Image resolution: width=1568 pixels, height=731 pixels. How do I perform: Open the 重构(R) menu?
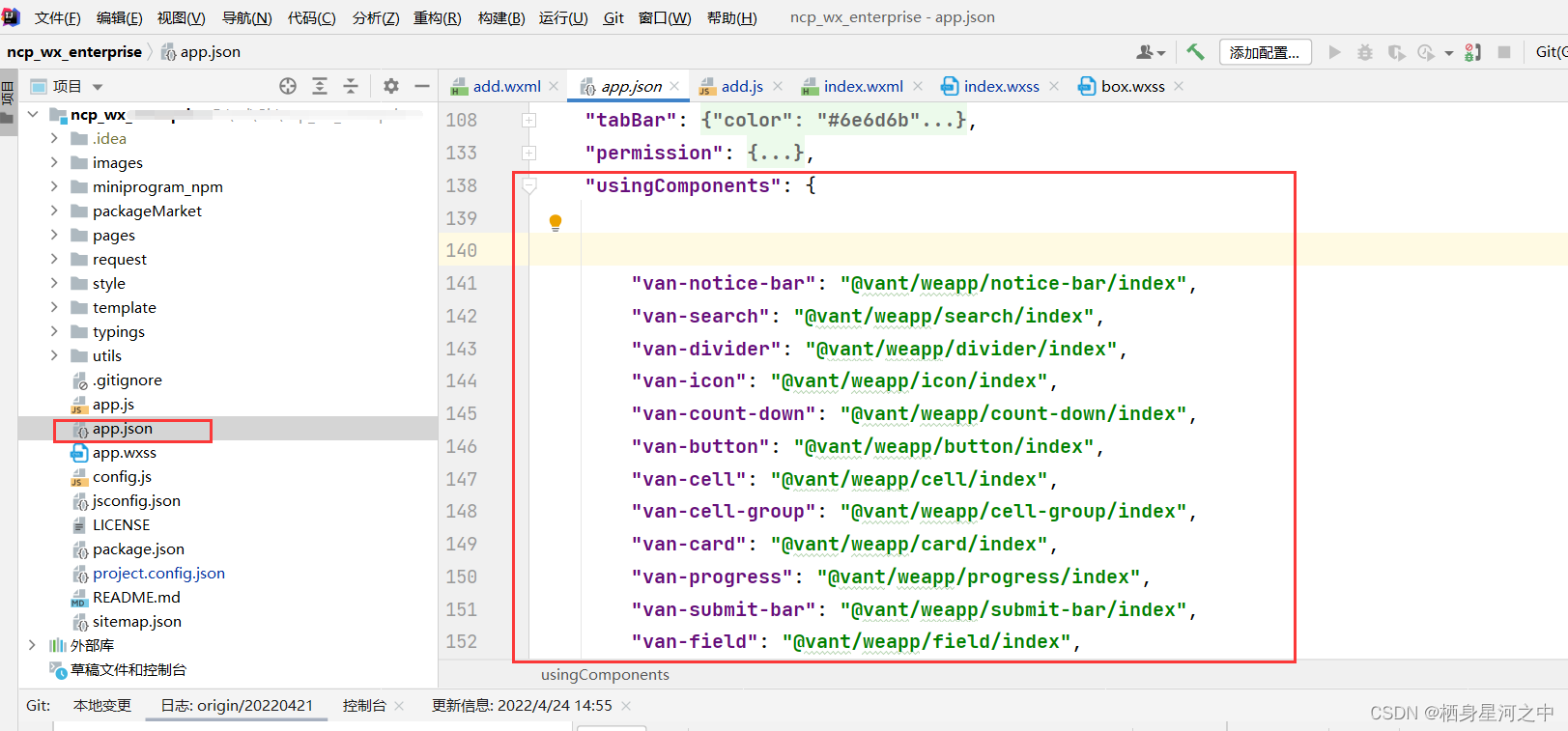(x=438, y=17)
